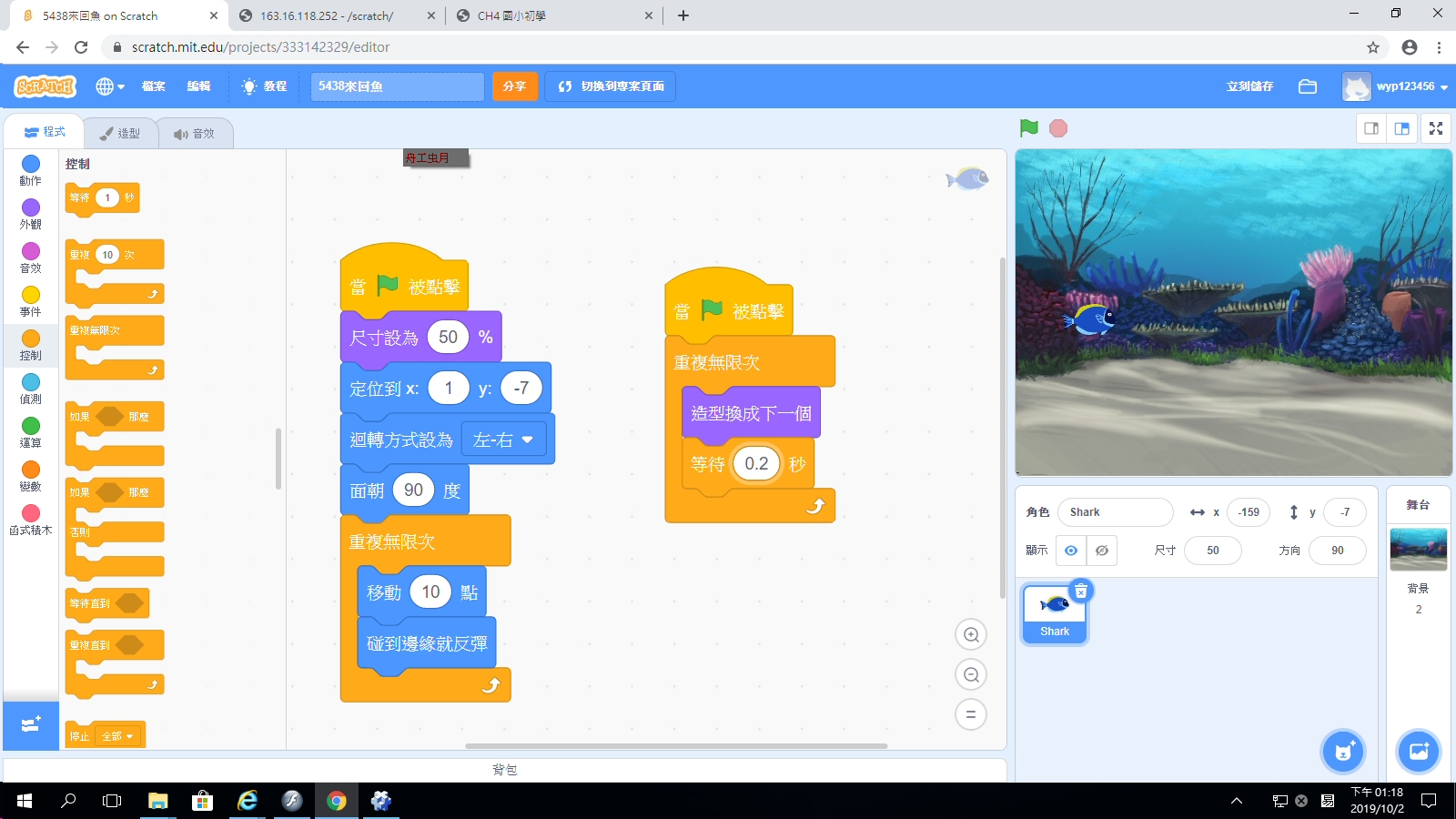Open the Scratch logo home link
This screenshot has width=1456, height=819.
(x=45, y=86)
